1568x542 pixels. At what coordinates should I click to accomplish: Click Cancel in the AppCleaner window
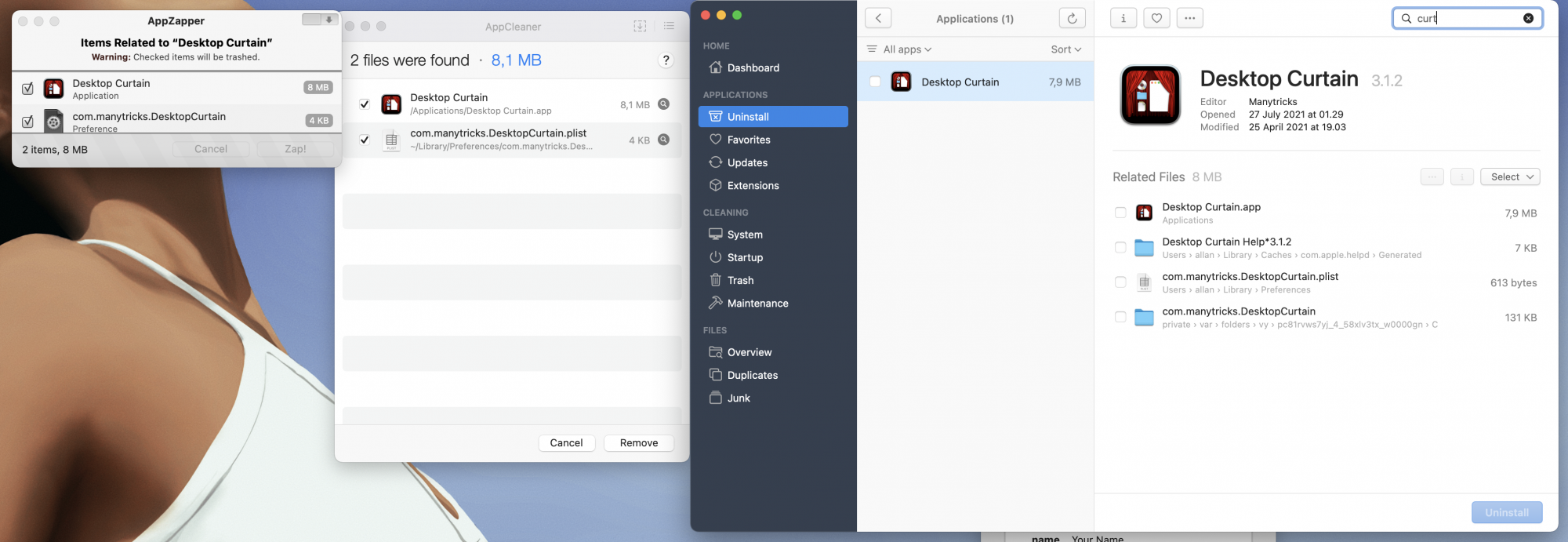tap(566, 443)
